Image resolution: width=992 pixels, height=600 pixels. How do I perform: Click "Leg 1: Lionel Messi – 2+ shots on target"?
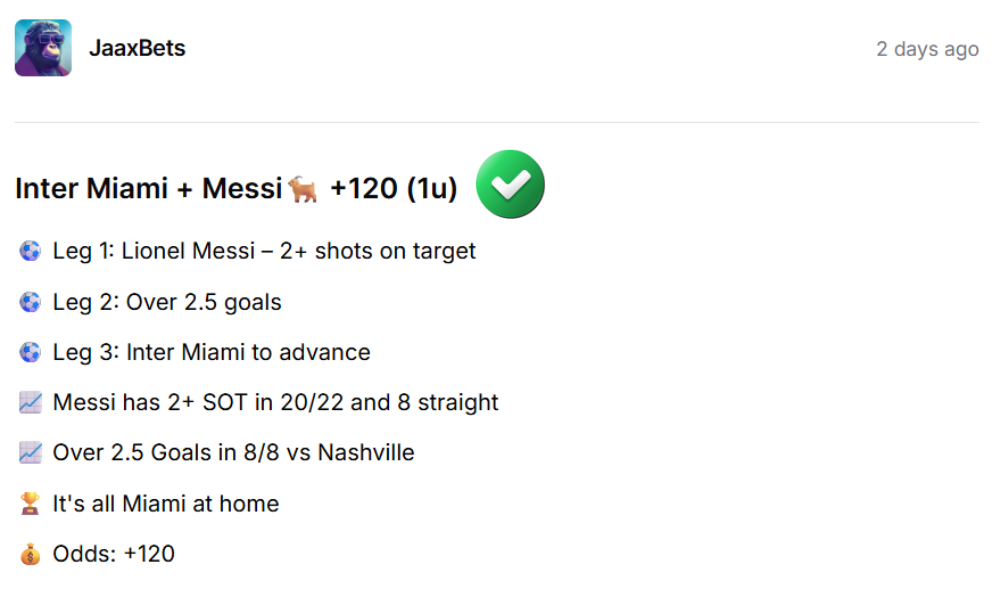point(264,251)
